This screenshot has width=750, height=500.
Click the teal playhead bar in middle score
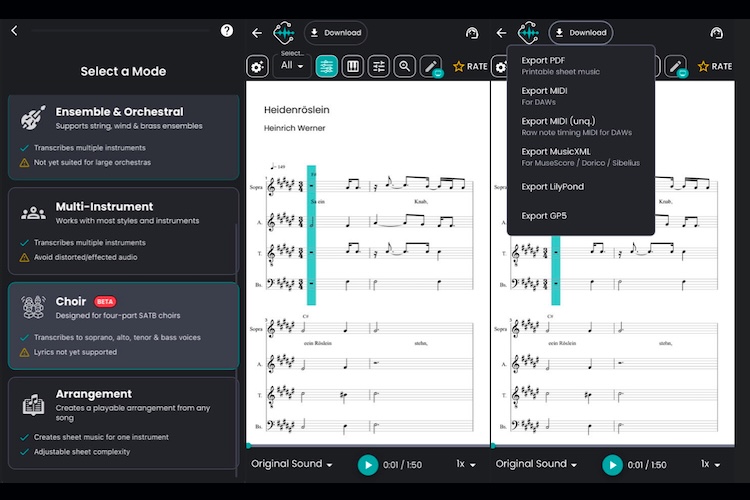click(311, 235)
